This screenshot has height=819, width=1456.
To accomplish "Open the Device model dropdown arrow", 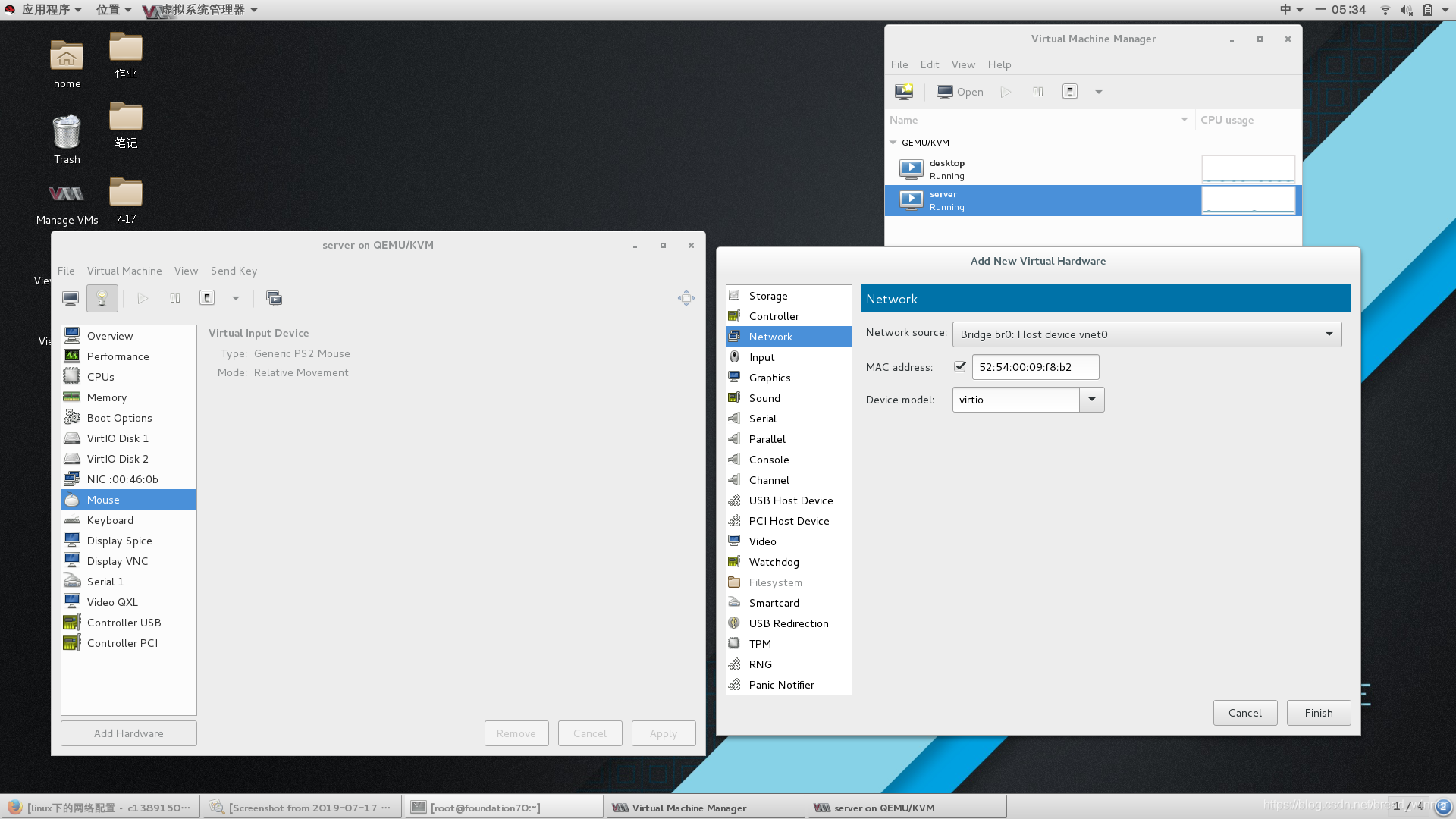I will [x=1092, y=400].
